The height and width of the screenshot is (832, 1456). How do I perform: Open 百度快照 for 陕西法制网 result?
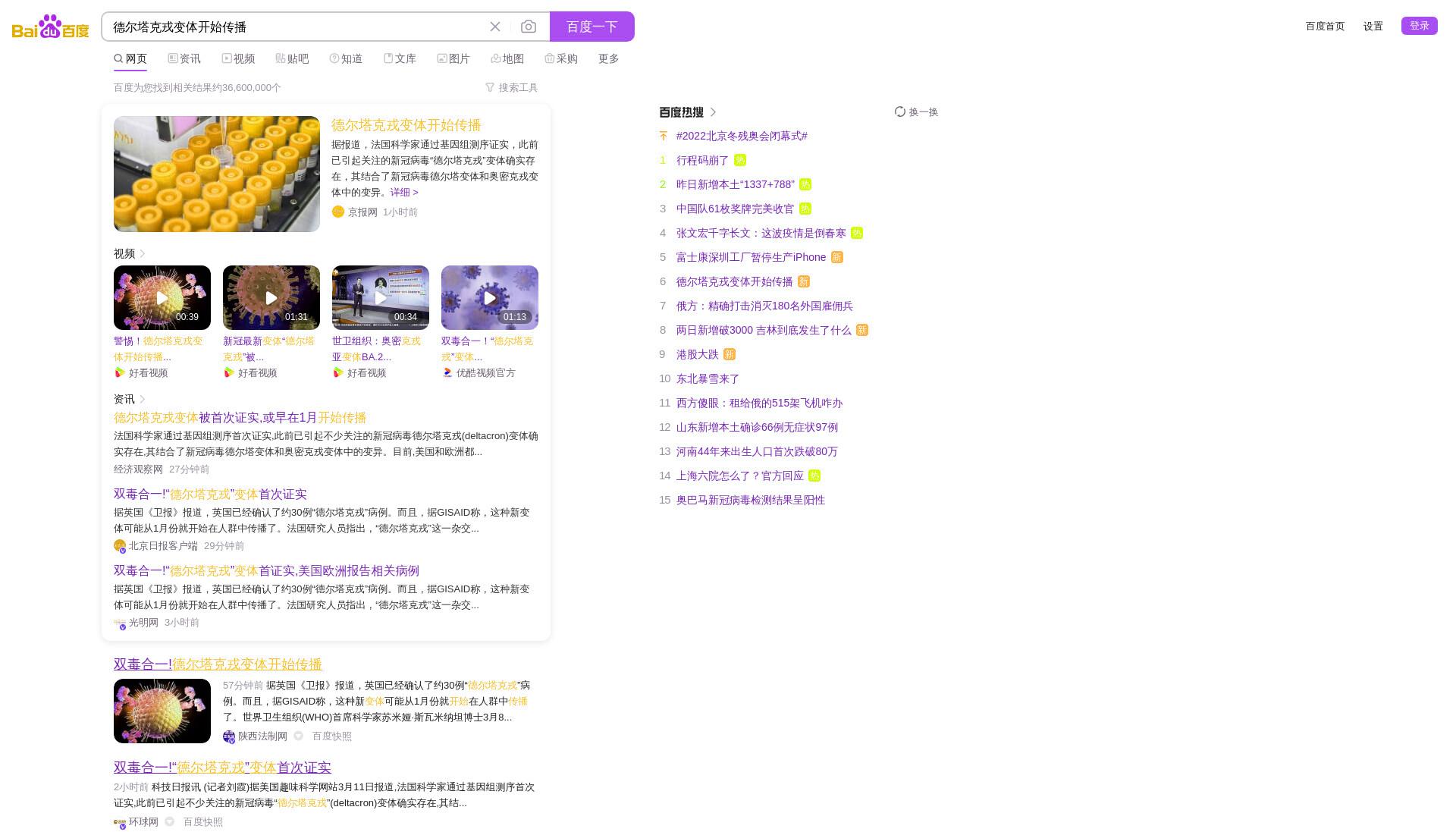[332, 736]
